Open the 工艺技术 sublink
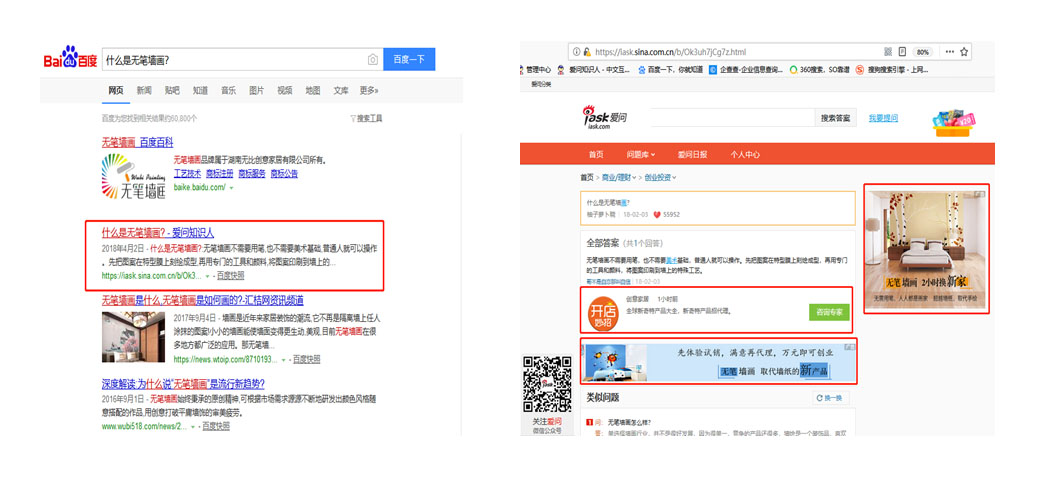1044x477 pixels. (x=187, y=173)
